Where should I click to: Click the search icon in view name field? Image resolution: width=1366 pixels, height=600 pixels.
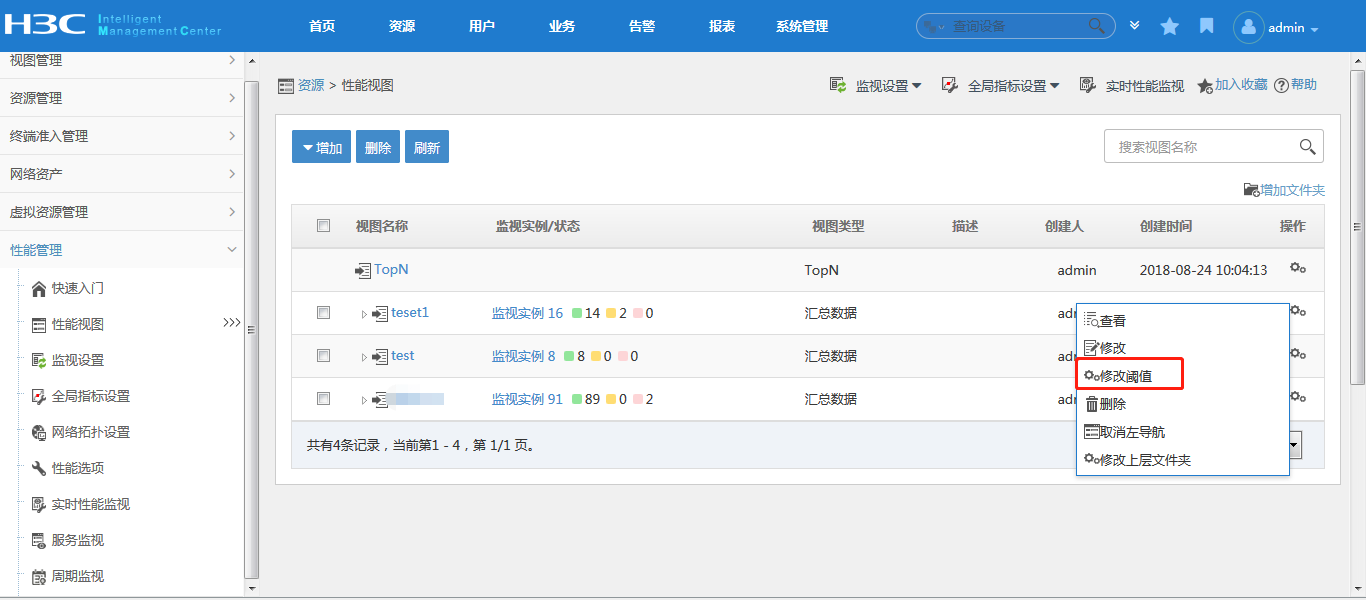[1307, 147]
